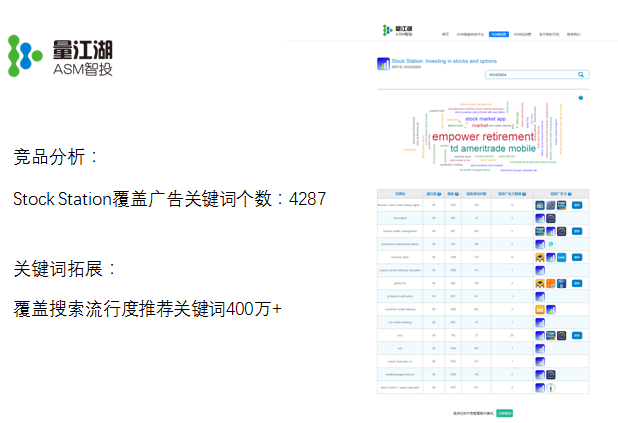Click the Stock Station icon in the impact financials row

(x=540, y=362)
